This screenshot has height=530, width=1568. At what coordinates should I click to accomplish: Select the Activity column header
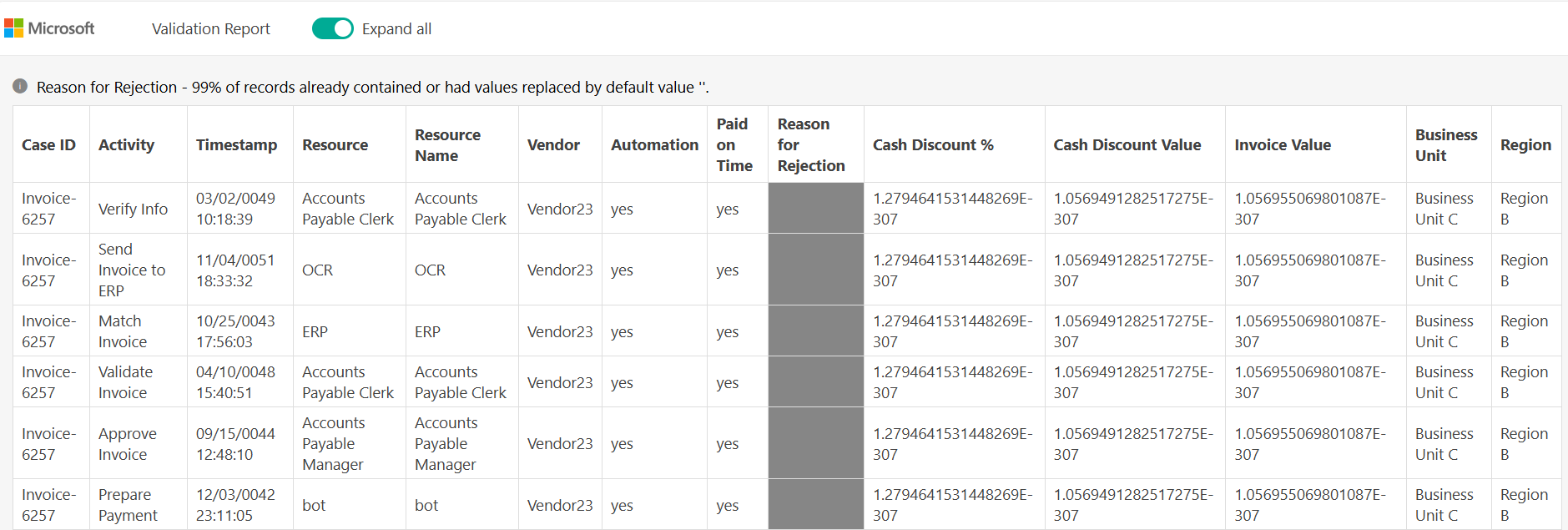point(126,144)
